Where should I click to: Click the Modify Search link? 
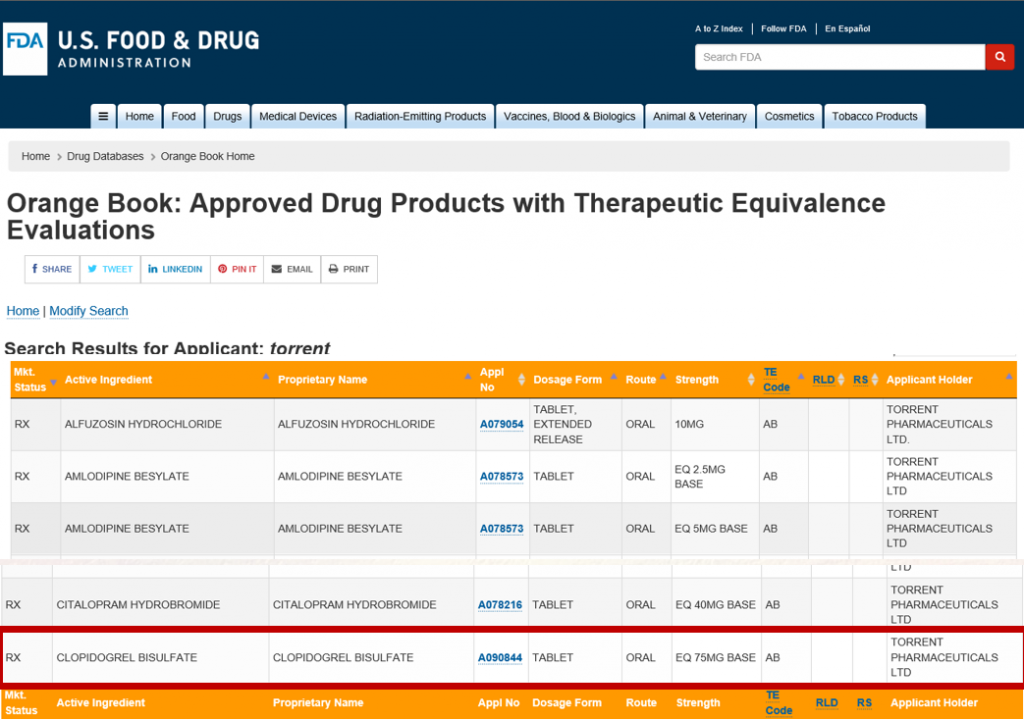click(x=89, y=311)
